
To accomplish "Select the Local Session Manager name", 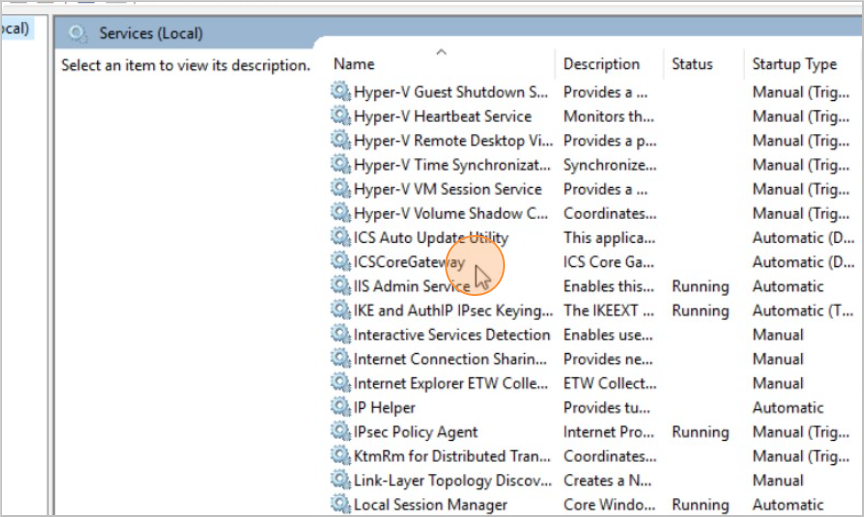I will pyautogui.click(x=430, y=504).
